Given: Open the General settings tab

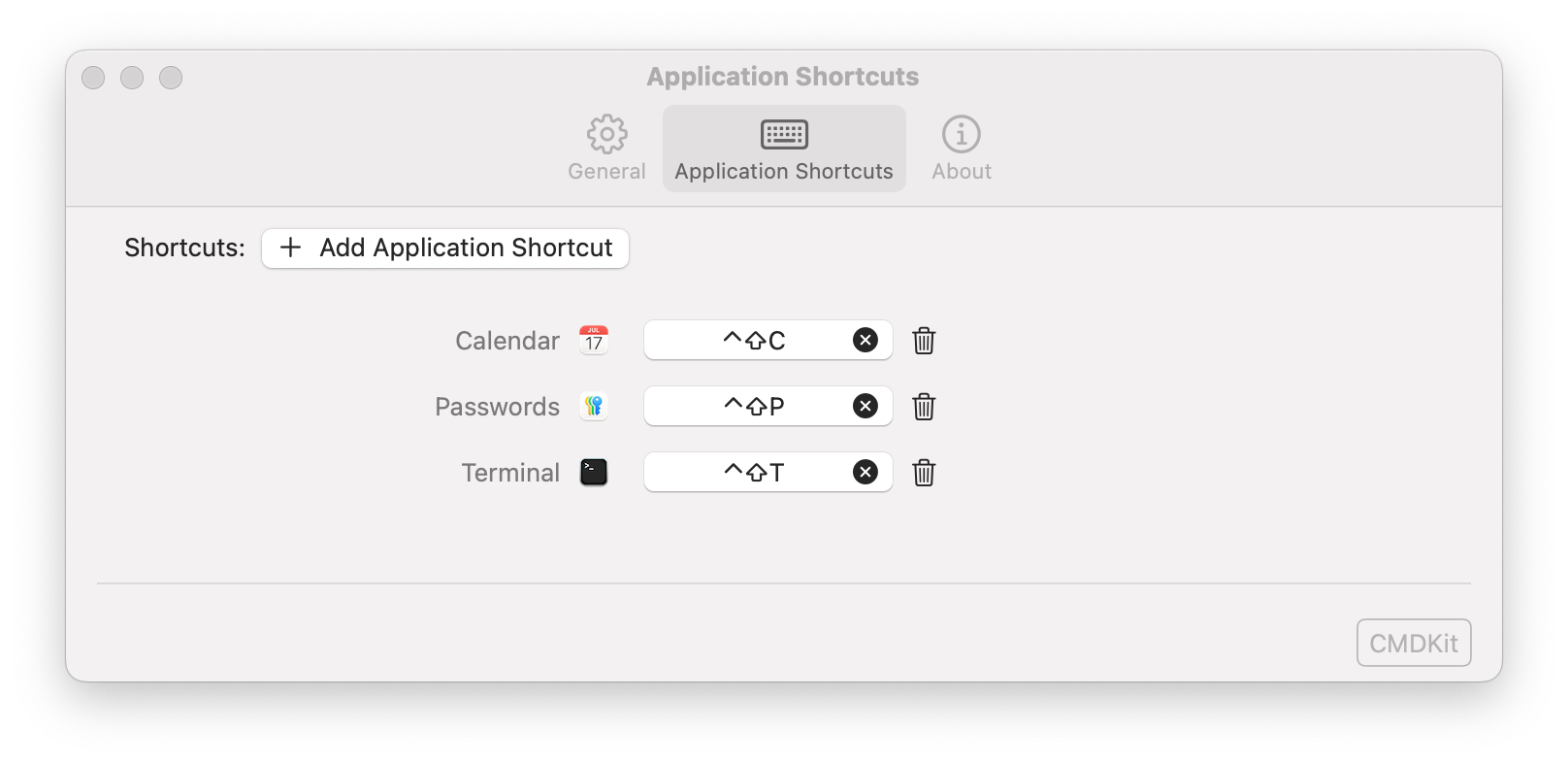Looking at the screenshot, I should click(x=606, y=149).
